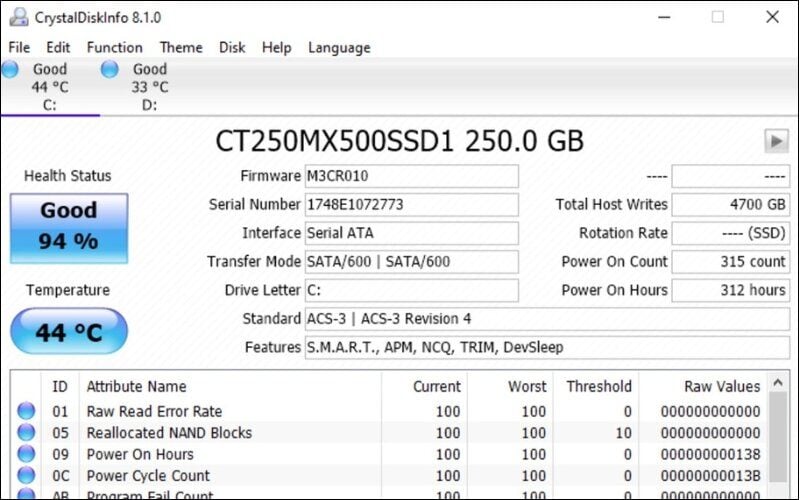
Task: Select the D: drive status orb
Action: [110, 69]
